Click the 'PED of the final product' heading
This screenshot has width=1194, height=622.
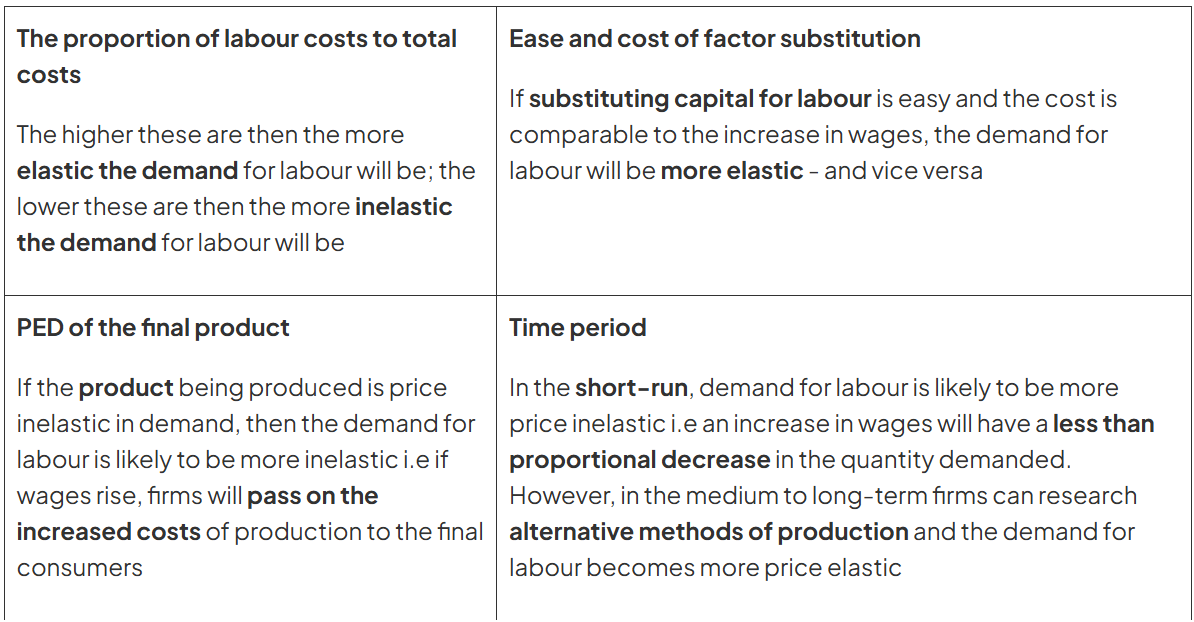point(153,328)
